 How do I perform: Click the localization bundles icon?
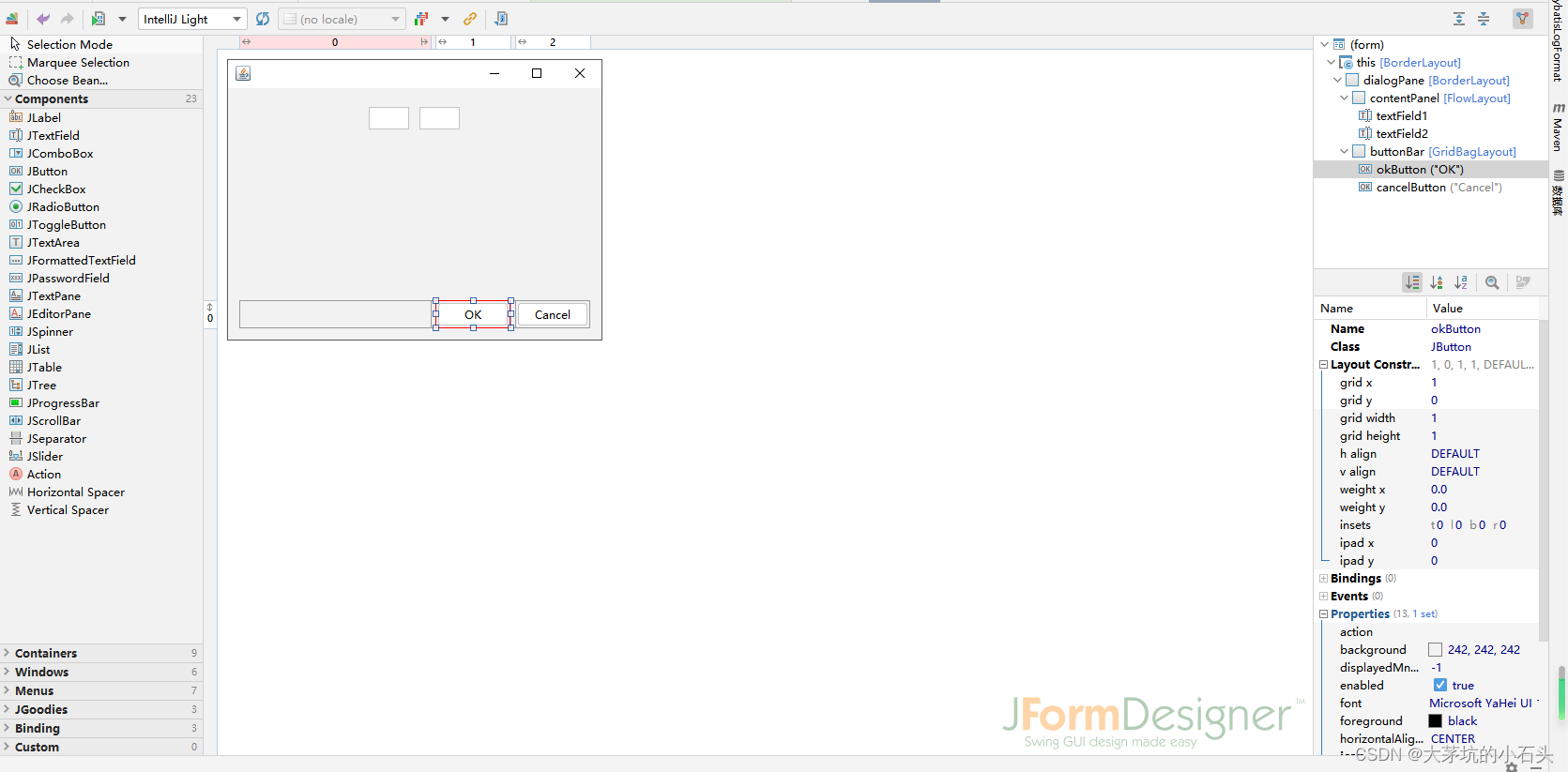(x=421, y=19)
